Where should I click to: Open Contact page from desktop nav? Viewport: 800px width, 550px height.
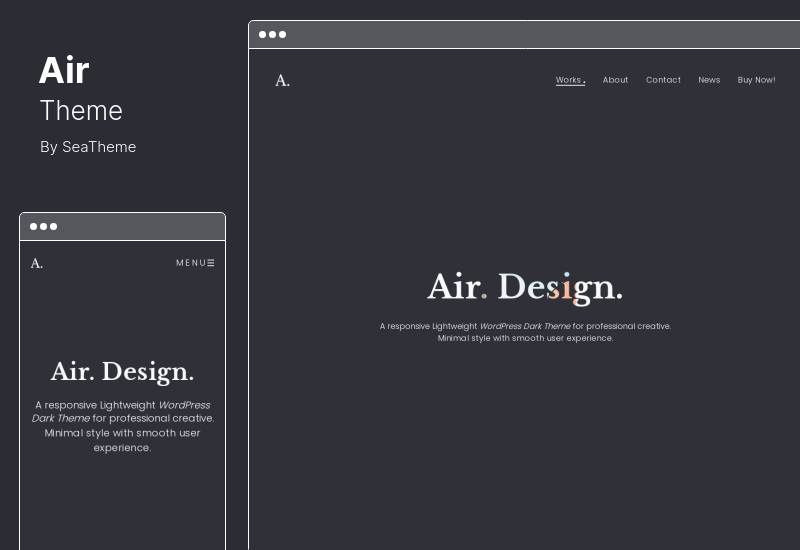click(x=663, y=80)
